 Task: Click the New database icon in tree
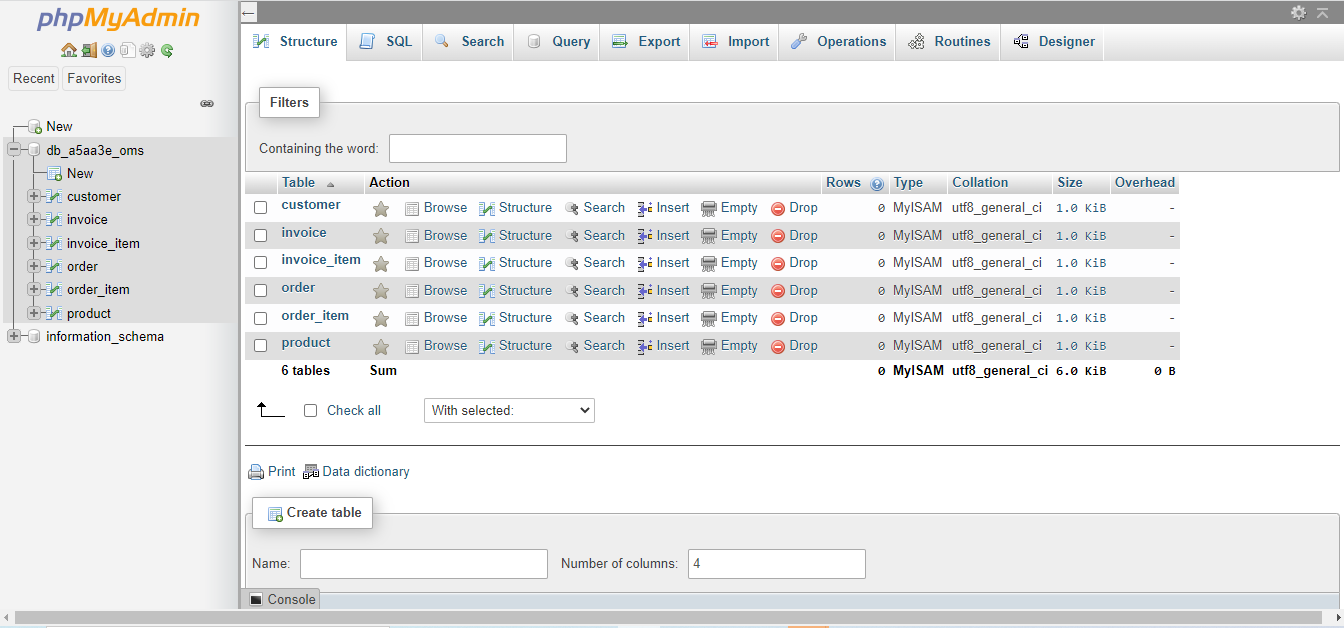point(35,127)
